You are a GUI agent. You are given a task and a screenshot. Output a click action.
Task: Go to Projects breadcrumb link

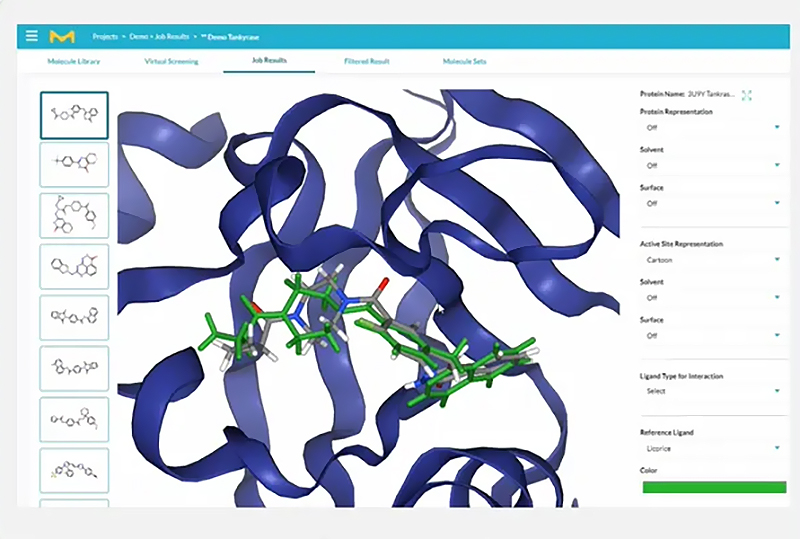click(105, 37)
